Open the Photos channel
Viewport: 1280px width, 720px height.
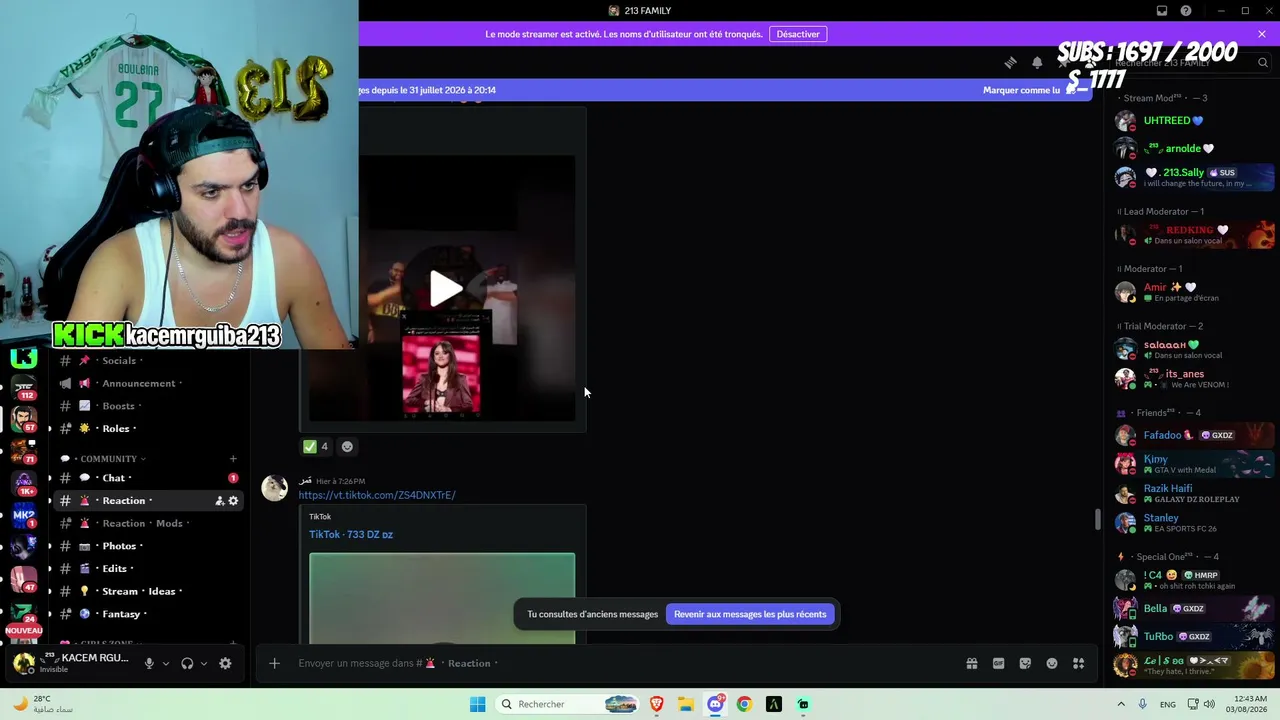click(147, 546)
